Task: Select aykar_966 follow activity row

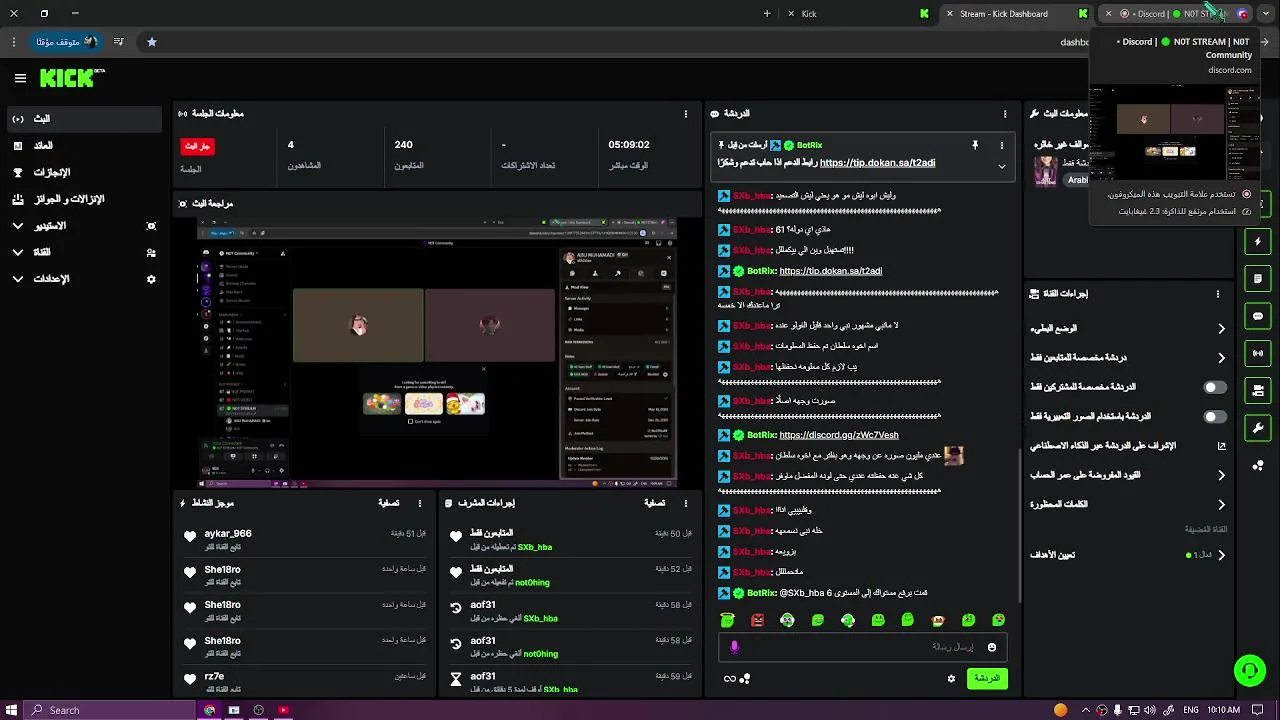Action: tap(304, 540)
